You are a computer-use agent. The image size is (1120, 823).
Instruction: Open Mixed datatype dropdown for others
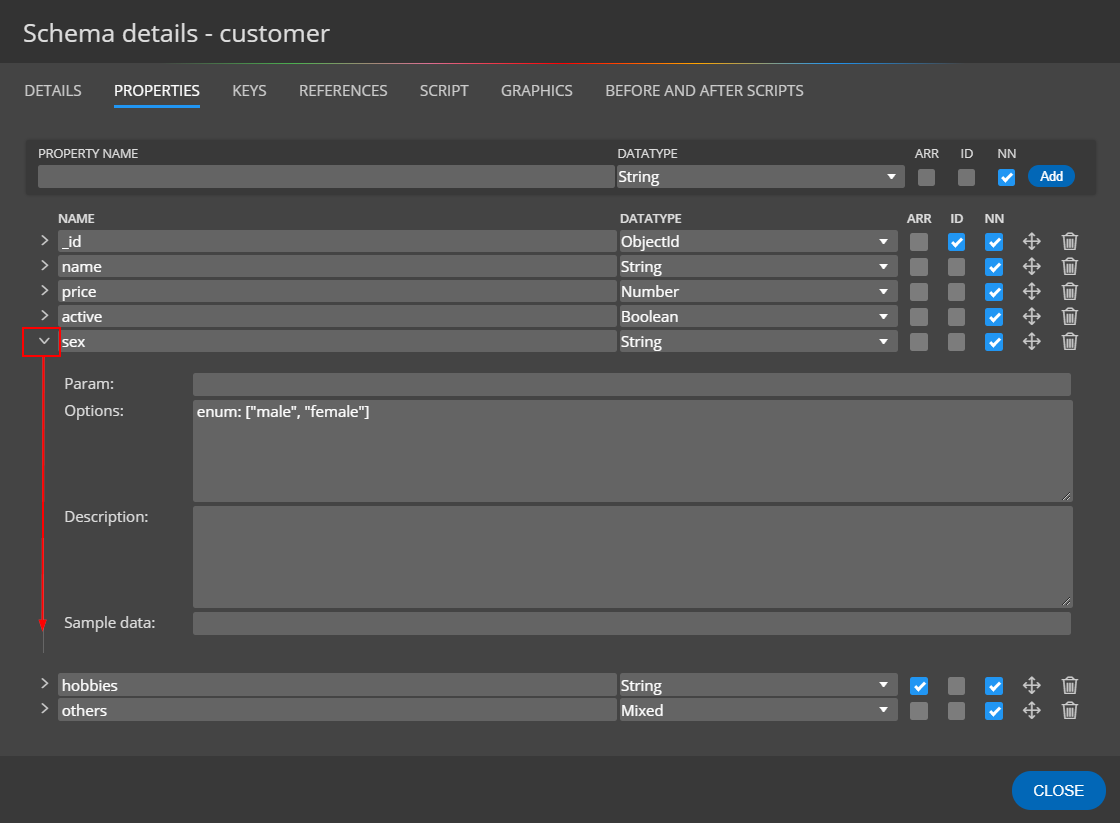point(758,710)
